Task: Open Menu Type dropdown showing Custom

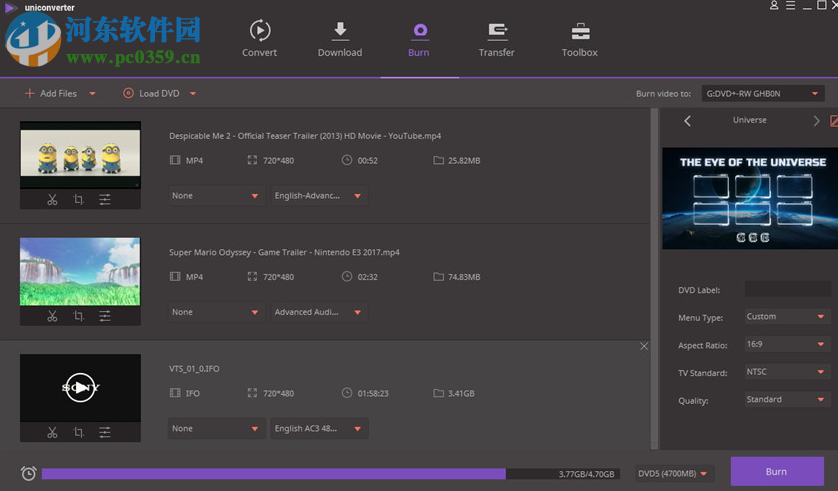Action: click(x=787, y=317)
